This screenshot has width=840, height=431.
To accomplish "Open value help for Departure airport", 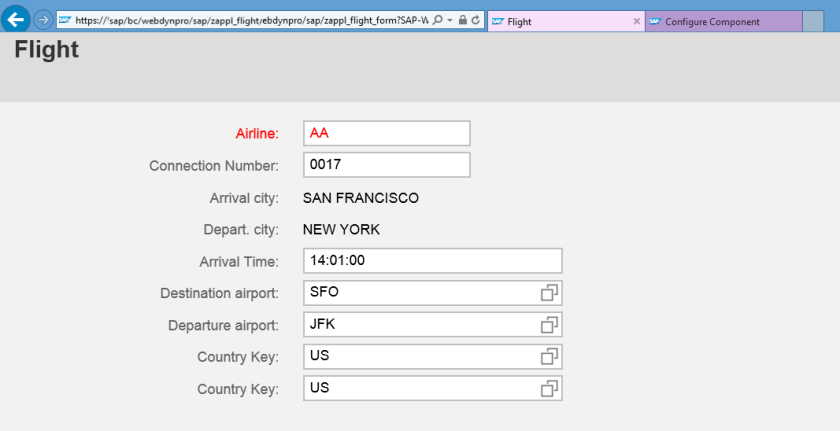I will coord(549,325).
